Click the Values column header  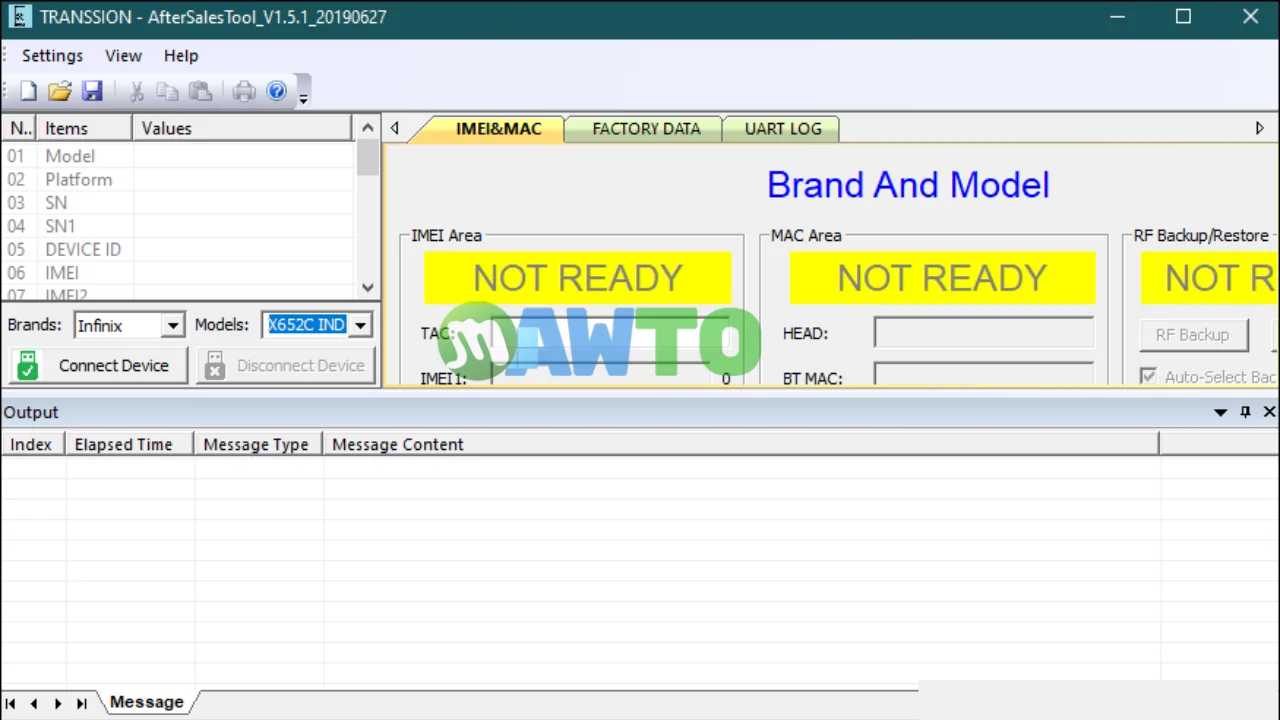(x=242, y=128)
